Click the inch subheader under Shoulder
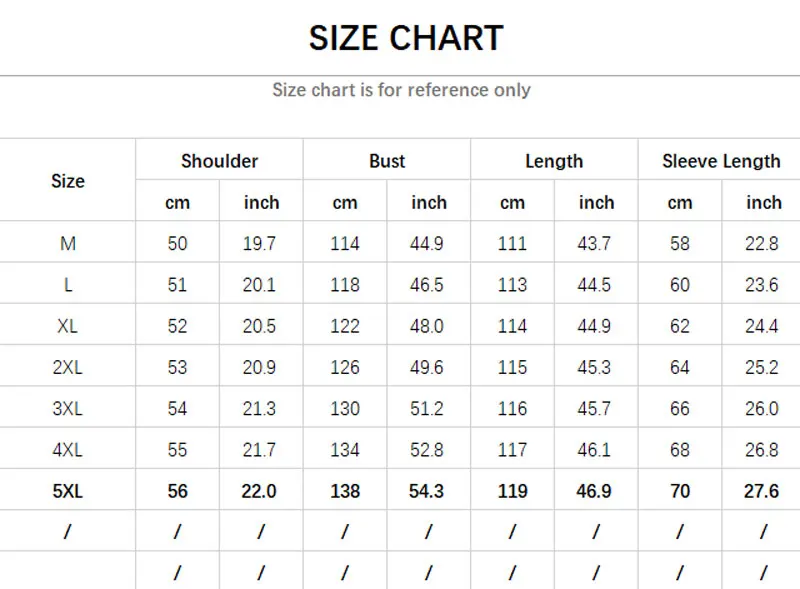This screenshot has height=589, width=800. point(261,203)
